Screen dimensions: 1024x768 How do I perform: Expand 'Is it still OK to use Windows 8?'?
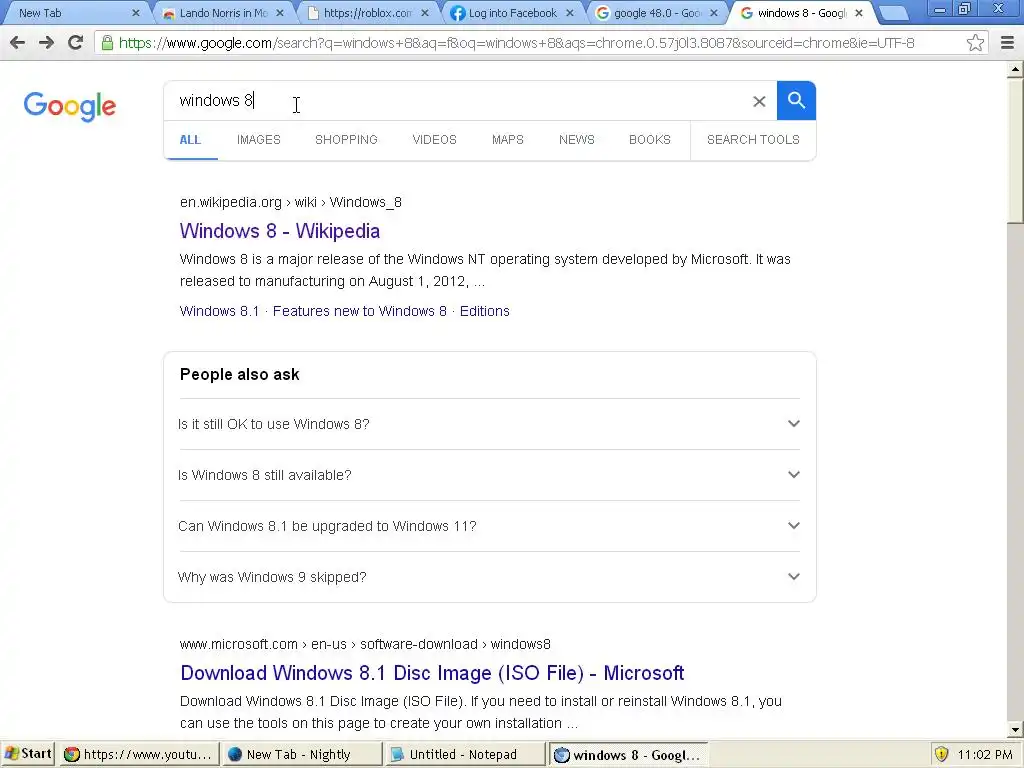(x=489, y=424)
